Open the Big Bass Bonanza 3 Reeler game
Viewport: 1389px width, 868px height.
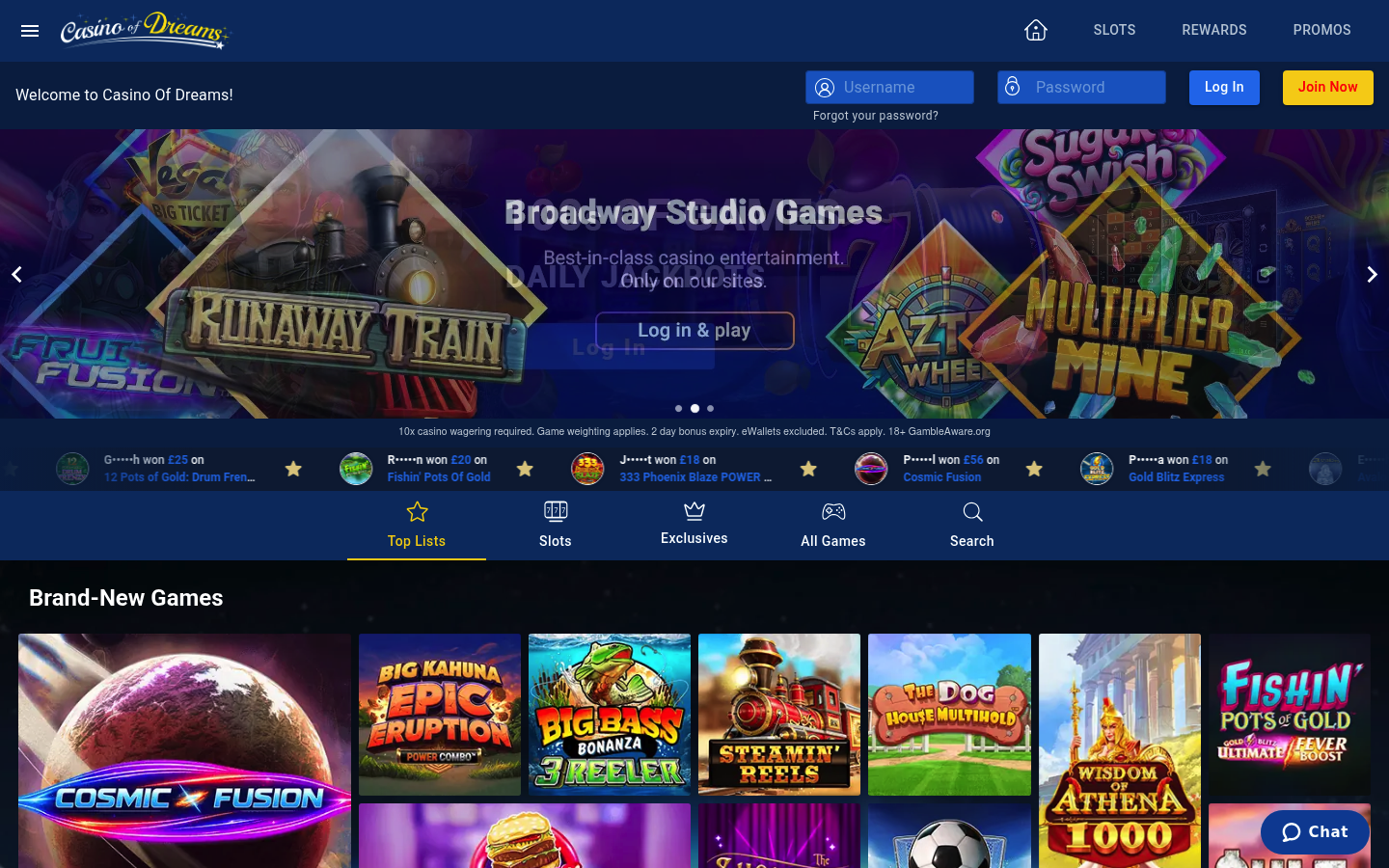coord(610,715)
